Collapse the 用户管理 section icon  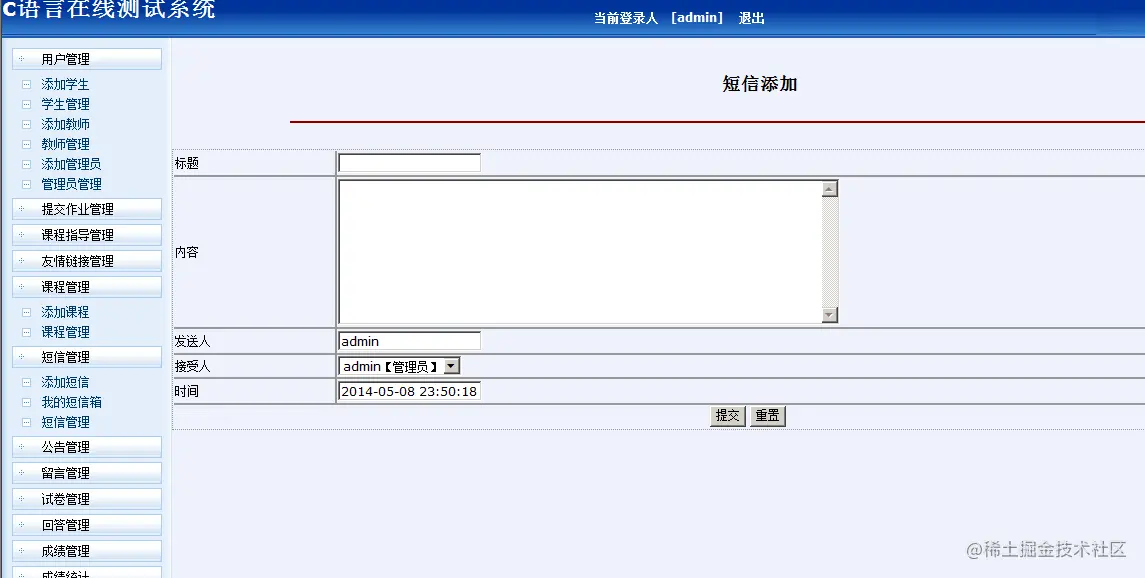click(x=20, y=58)
